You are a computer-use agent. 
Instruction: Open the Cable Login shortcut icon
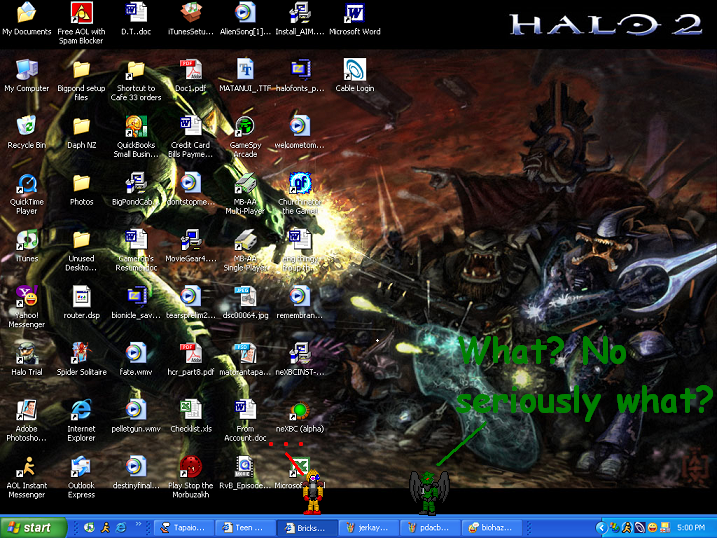click(355, 69)
